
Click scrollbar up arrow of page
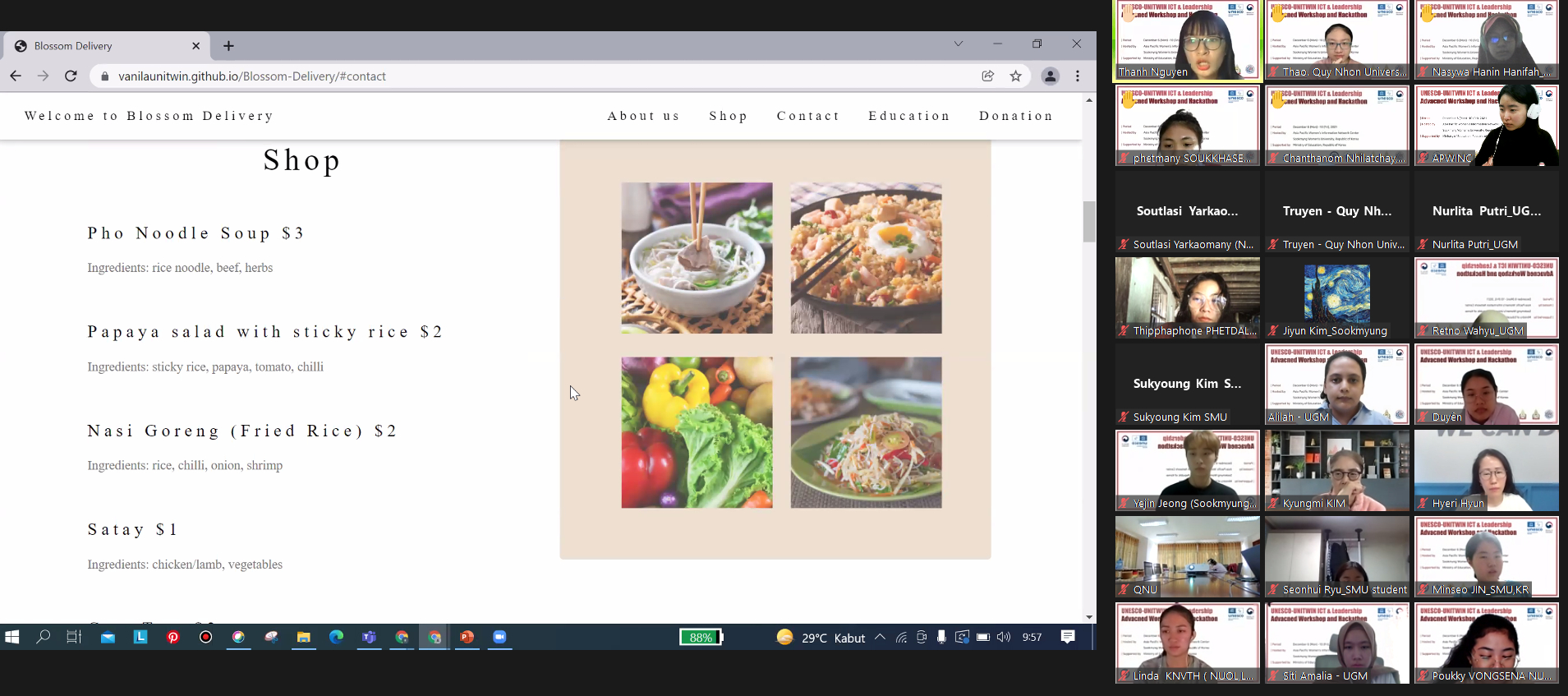[x=1089, y=100]
